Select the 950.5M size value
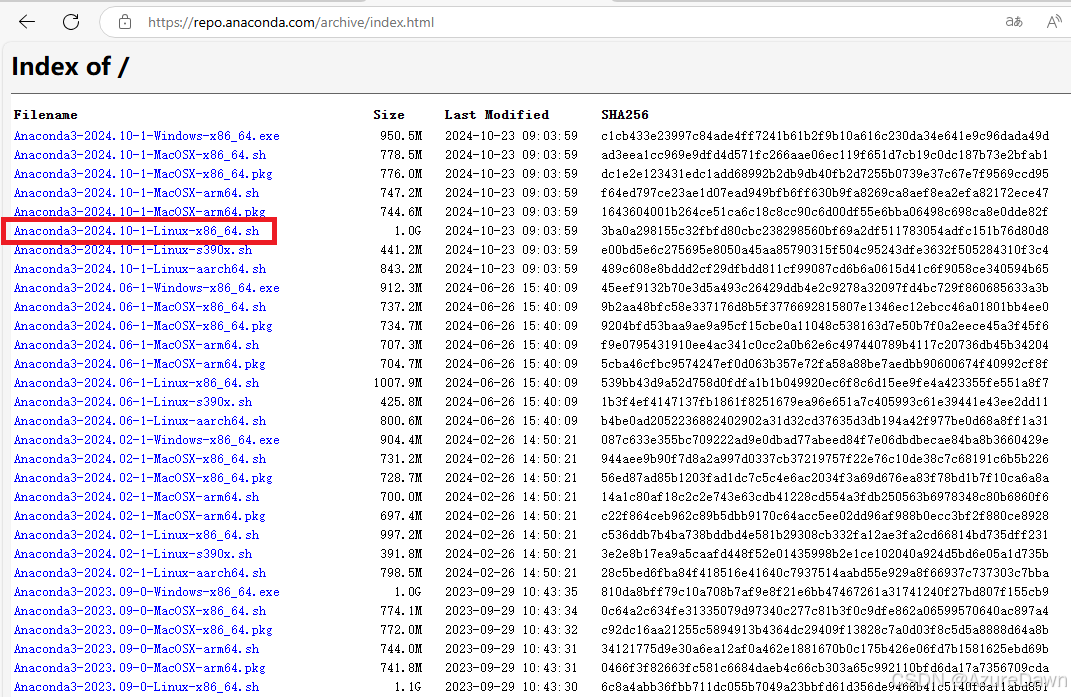This screenshot has width=1071, height=697. click(x=401, y=136)
